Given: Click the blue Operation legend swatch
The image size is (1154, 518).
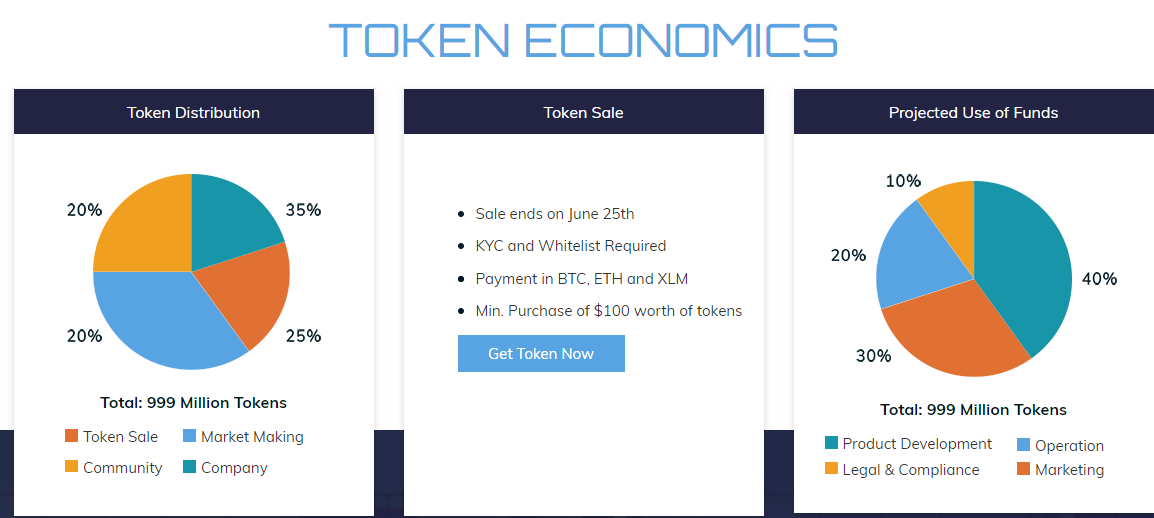Looking at the screenshot, I should tap(1023, 444).
